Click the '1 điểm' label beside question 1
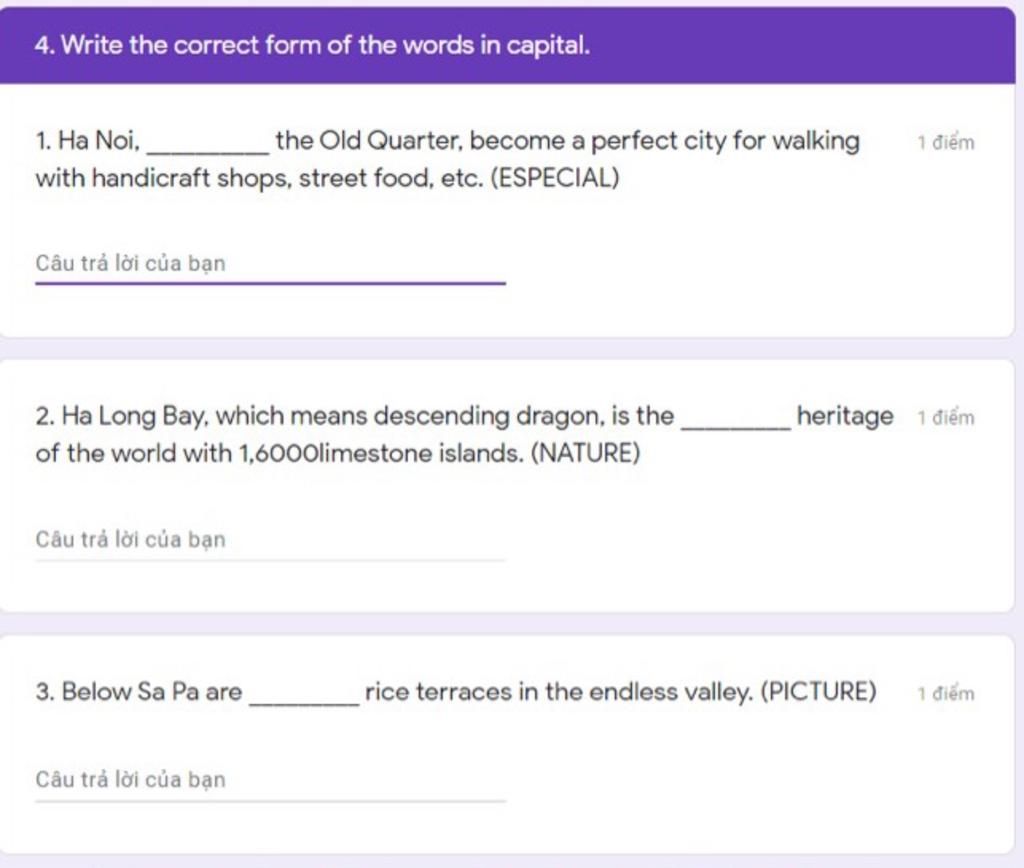 pyautogui.click(x=946, y=142)
